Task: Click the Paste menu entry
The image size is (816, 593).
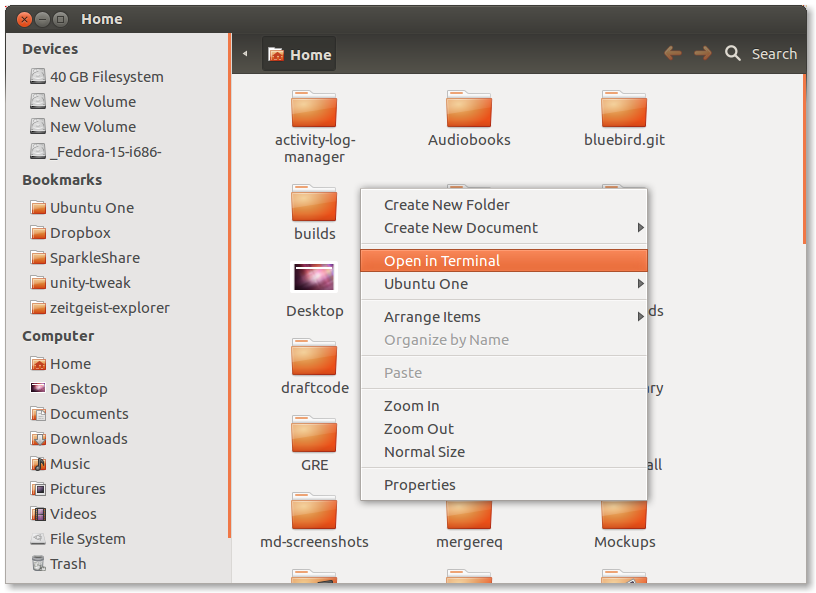Action: pos(504,373)
